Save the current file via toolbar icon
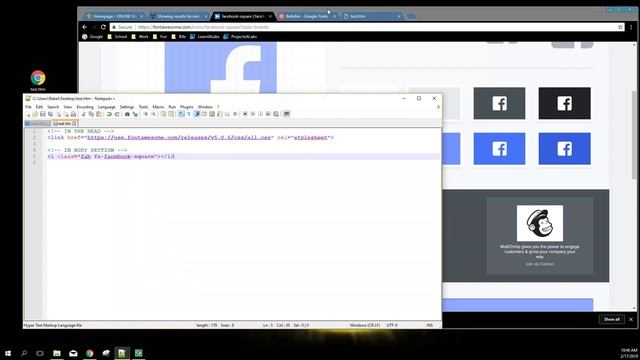The width and height of the screenshot is (640, 360). pyautogui.click(x=43, y=114)
